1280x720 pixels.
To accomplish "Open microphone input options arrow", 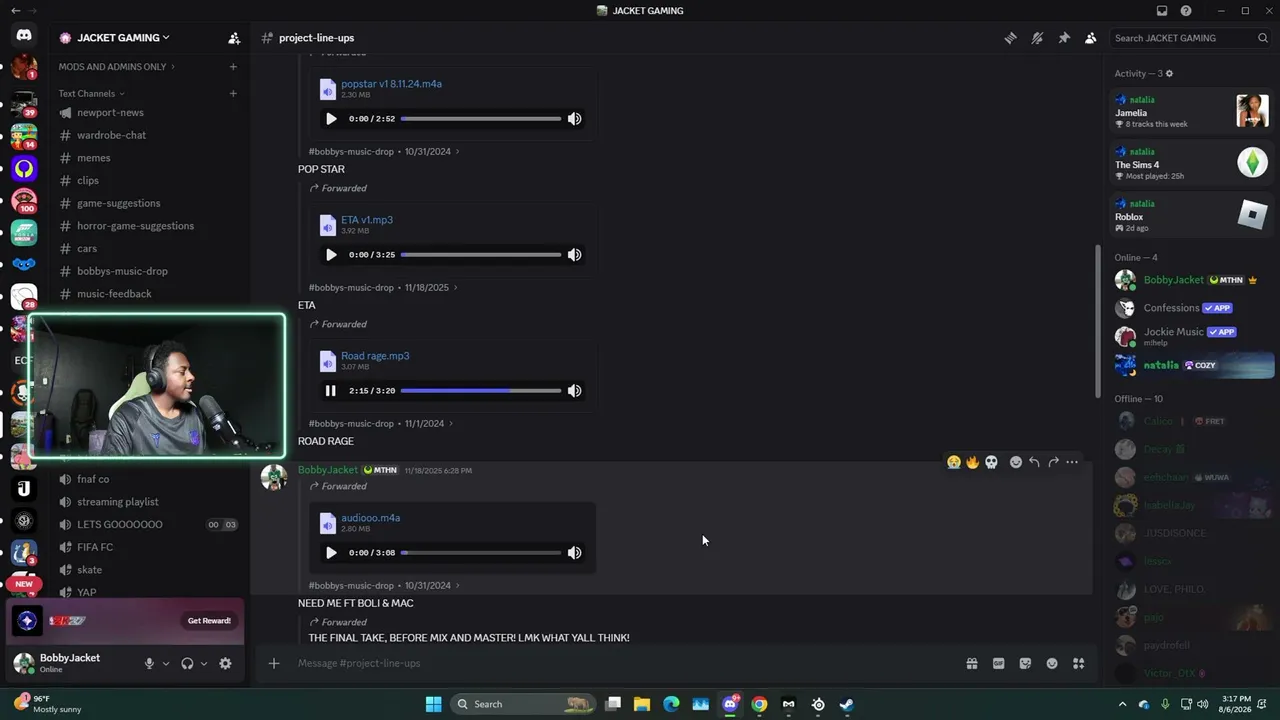I will 166,663.
